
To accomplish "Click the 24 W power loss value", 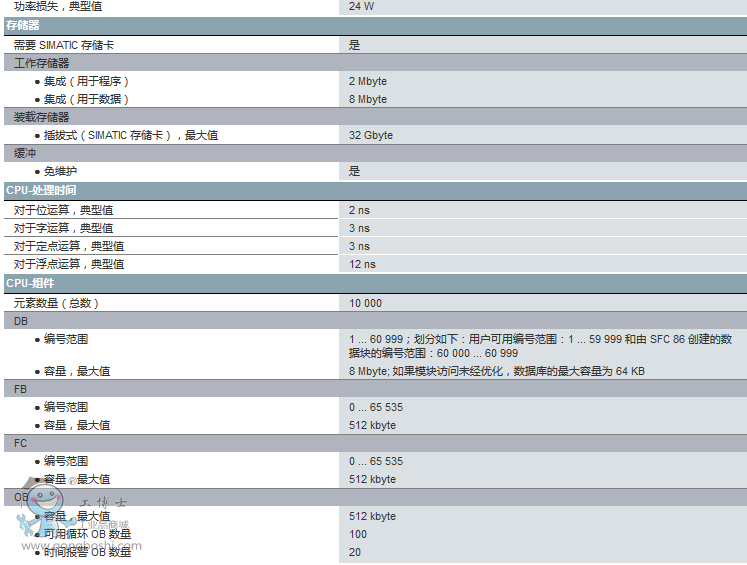I will click(362, 6).
